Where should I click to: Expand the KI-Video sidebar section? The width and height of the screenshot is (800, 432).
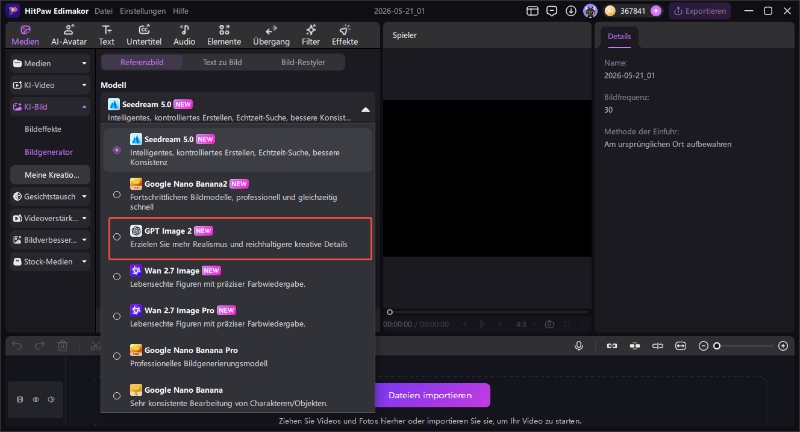coord(50,85)
